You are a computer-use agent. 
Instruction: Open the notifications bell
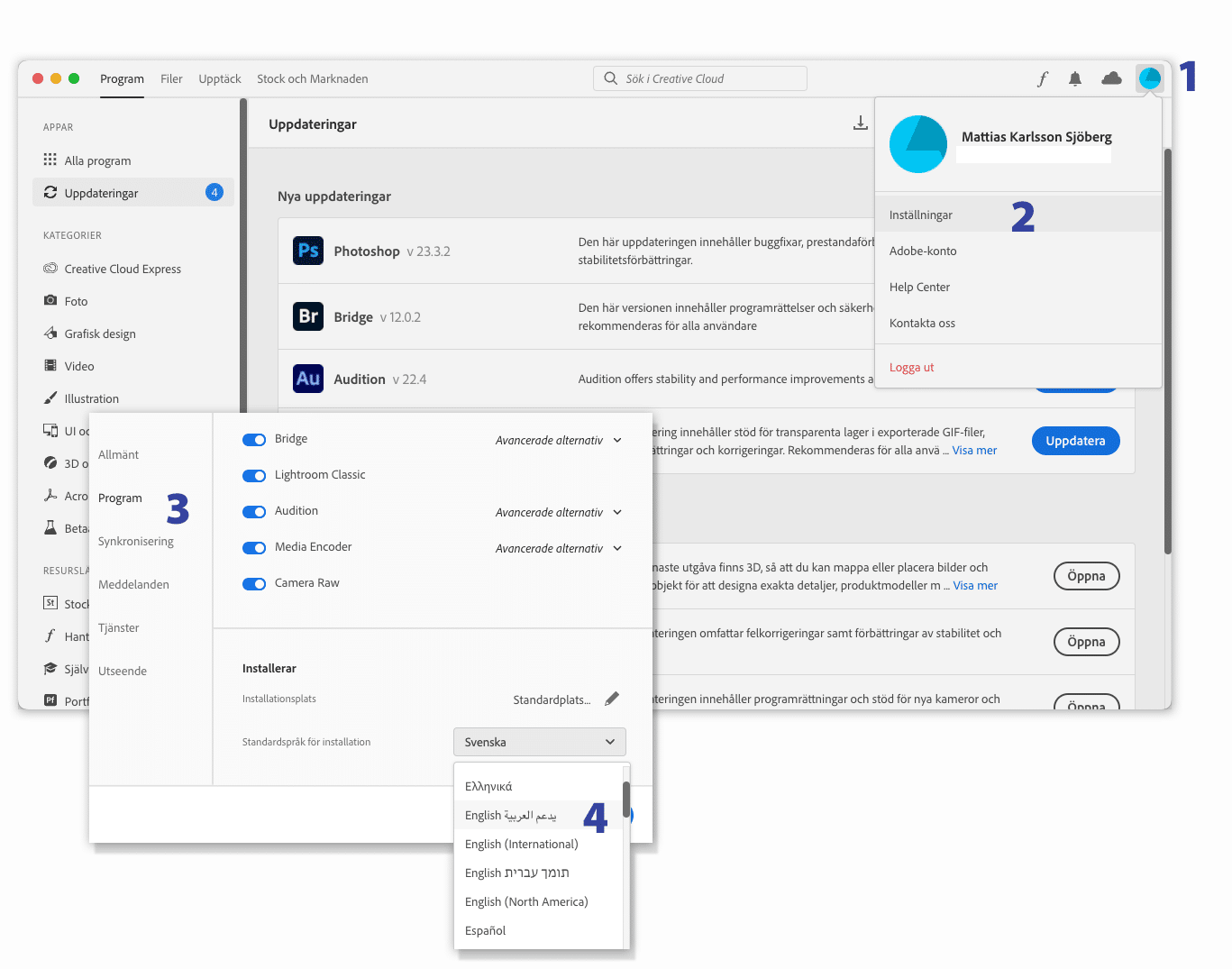[1075, 79]
